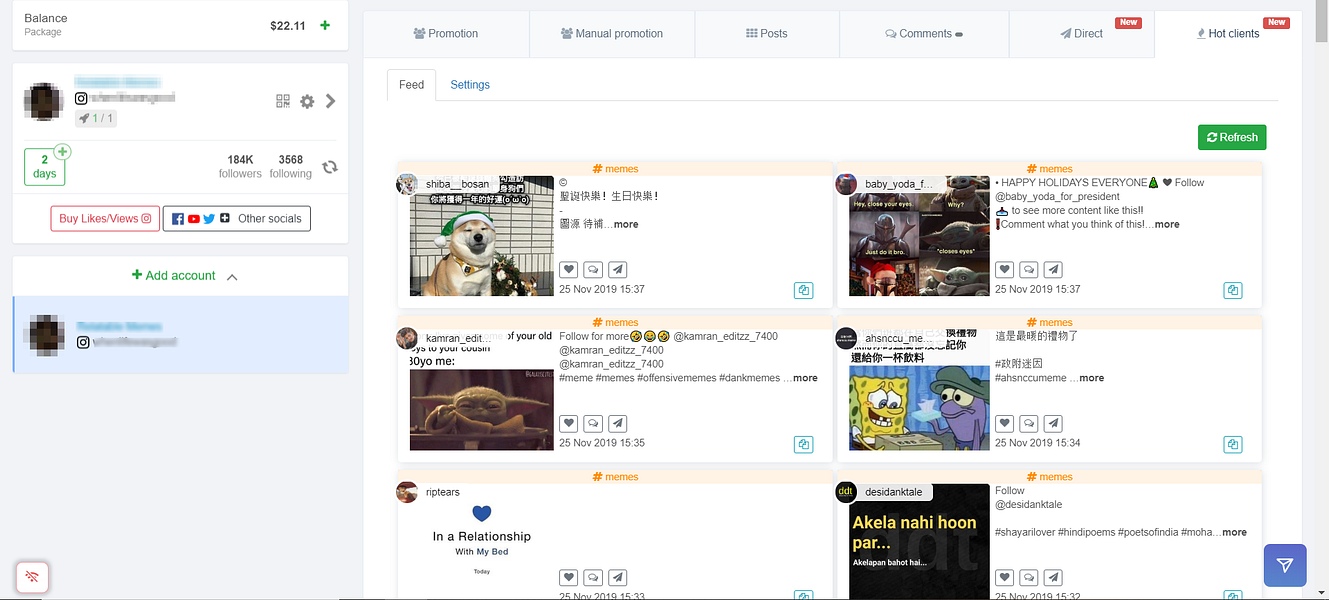Comment on the baby_yoda_f... post
Viewport: 1329px width, 600px height.
coord(1029,269)
